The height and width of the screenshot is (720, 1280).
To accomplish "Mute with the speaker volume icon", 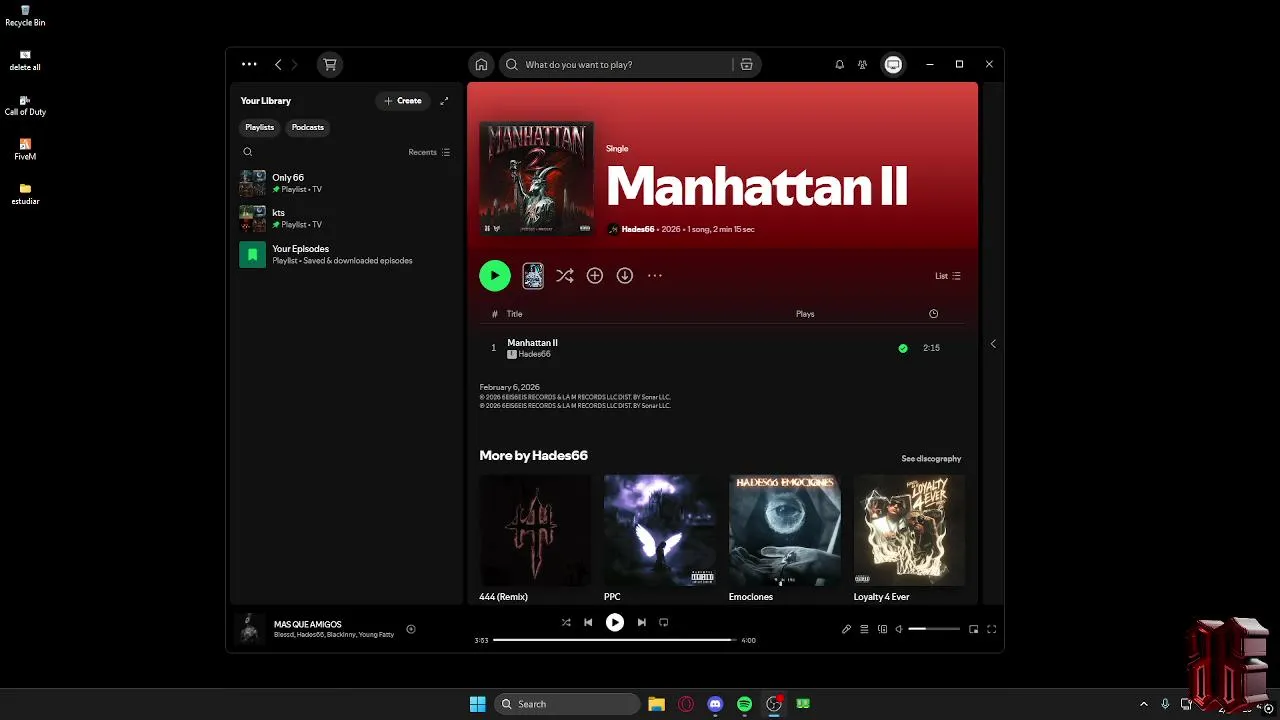I will coord(899,629).
